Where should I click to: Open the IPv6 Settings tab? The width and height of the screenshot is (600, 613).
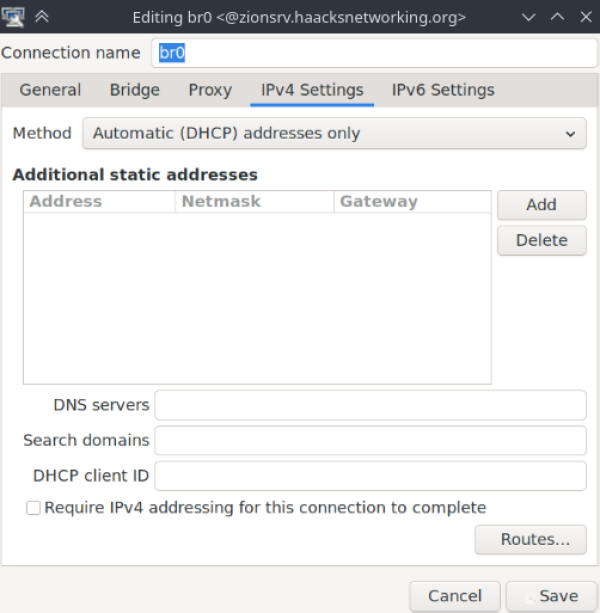443,90
